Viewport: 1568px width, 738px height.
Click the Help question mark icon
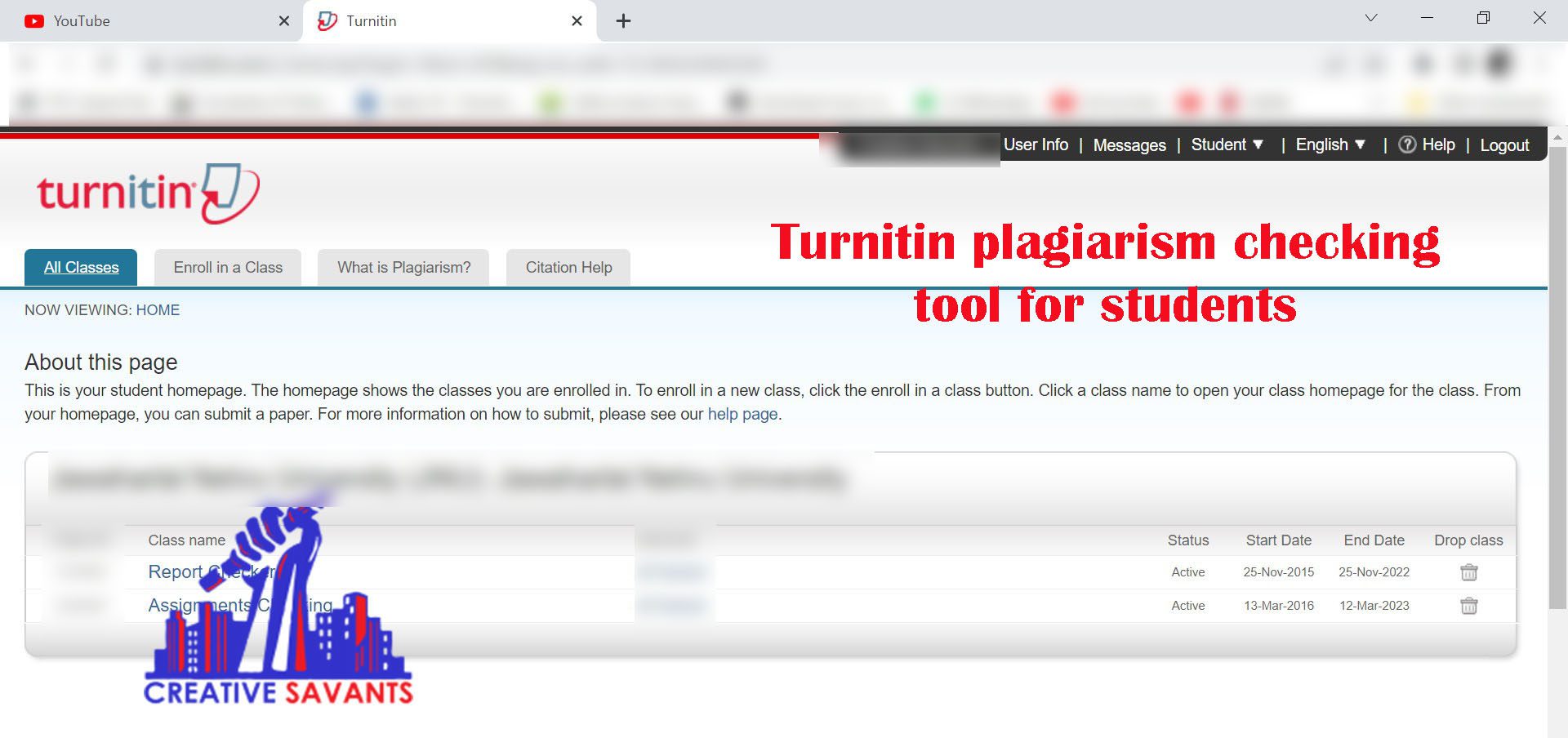[x=1407, y=144]
